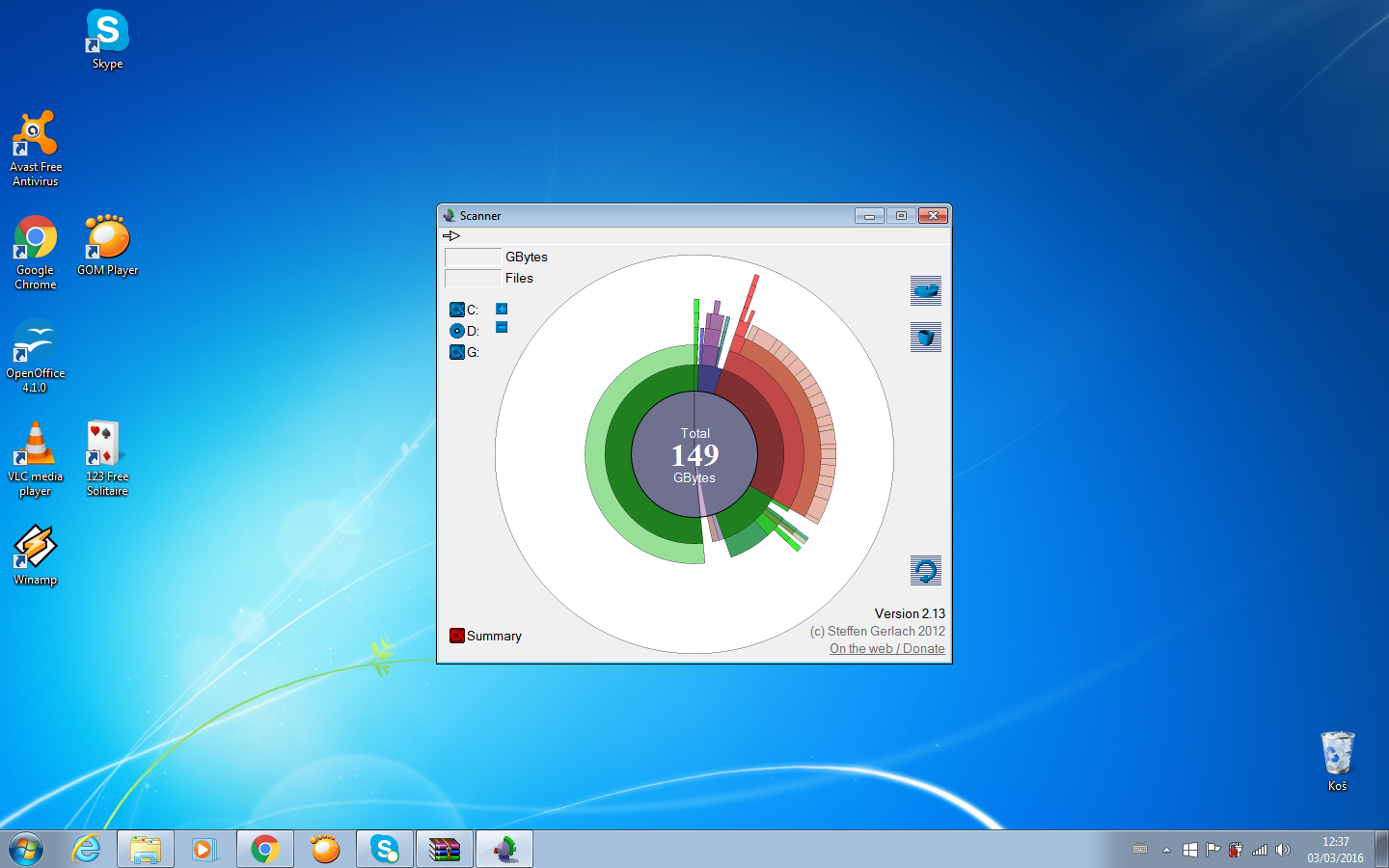Open the Windows Start menu
This screenshot has width=1389, height=868.
[26, 849]
